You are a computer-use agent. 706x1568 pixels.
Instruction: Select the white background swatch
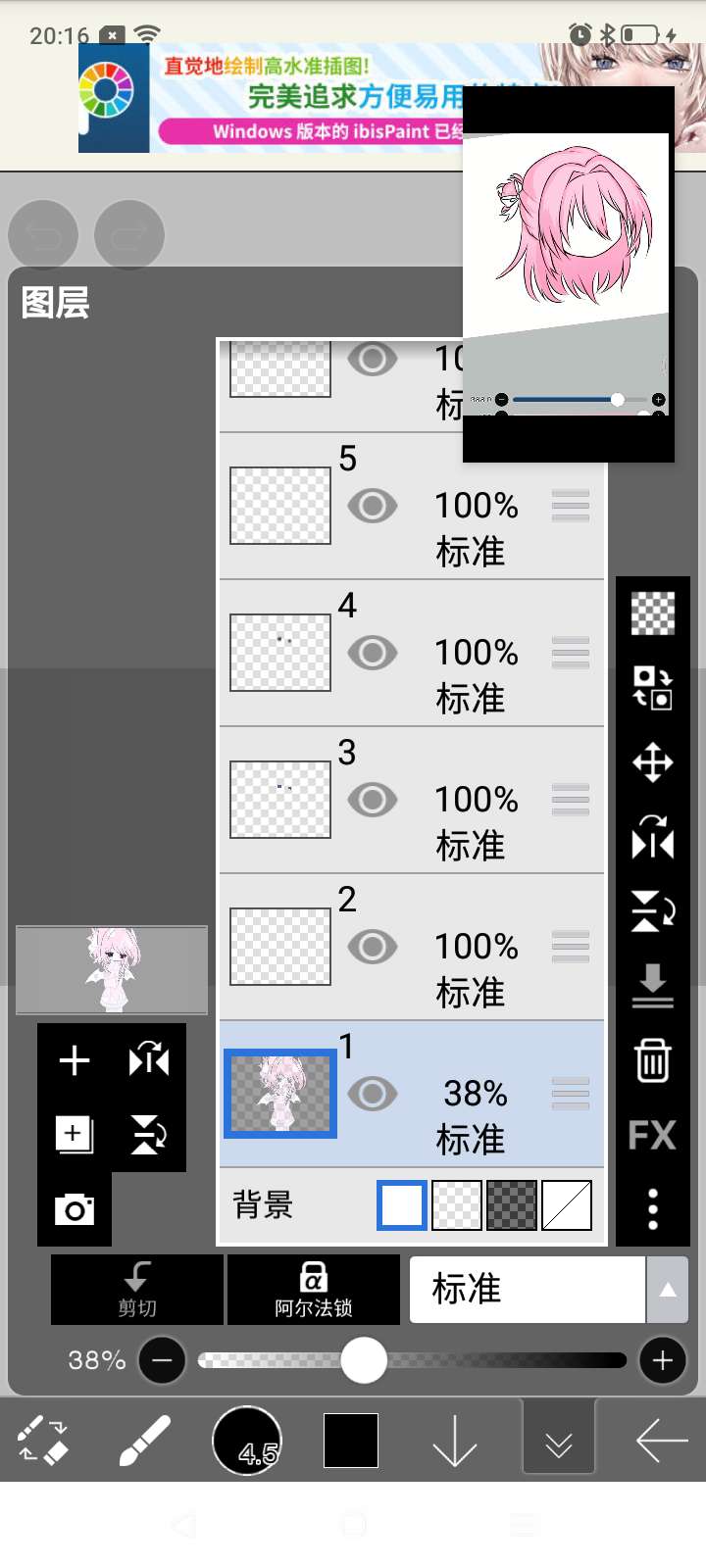[402, 1205]
